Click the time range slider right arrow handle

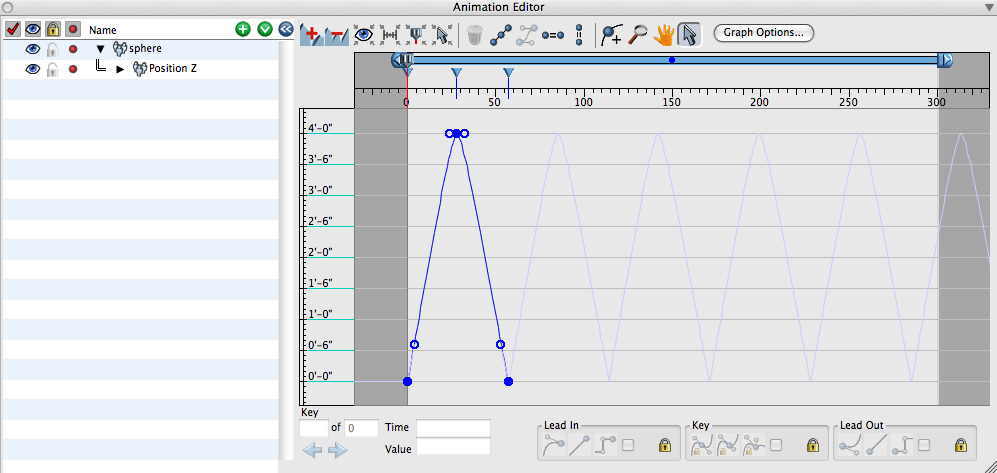pyautogui.click(x=946, y=60)
